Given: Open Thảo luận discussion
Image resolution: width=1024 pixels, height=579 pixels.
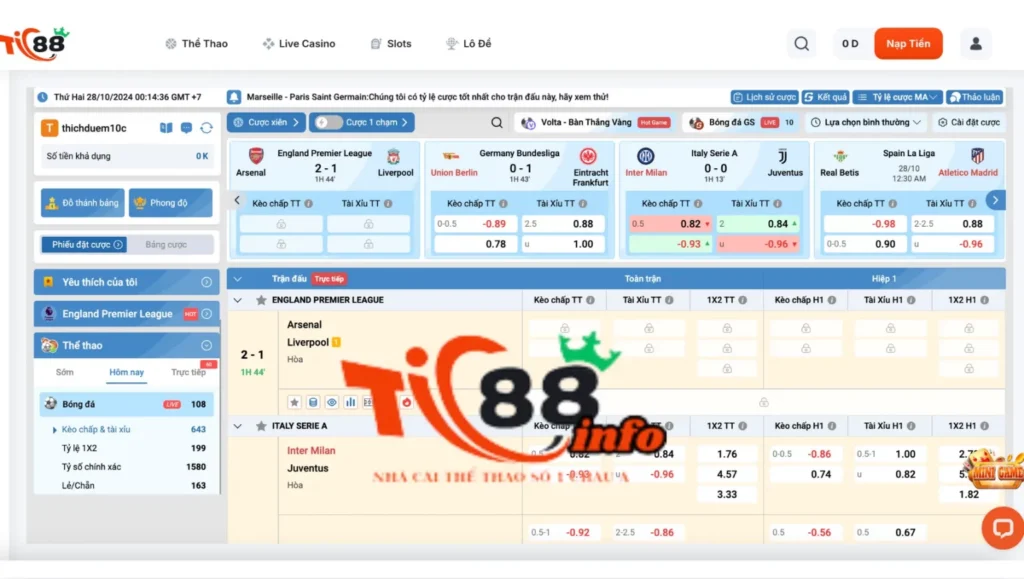Looking at the screenshot, I should click(974, 97).
